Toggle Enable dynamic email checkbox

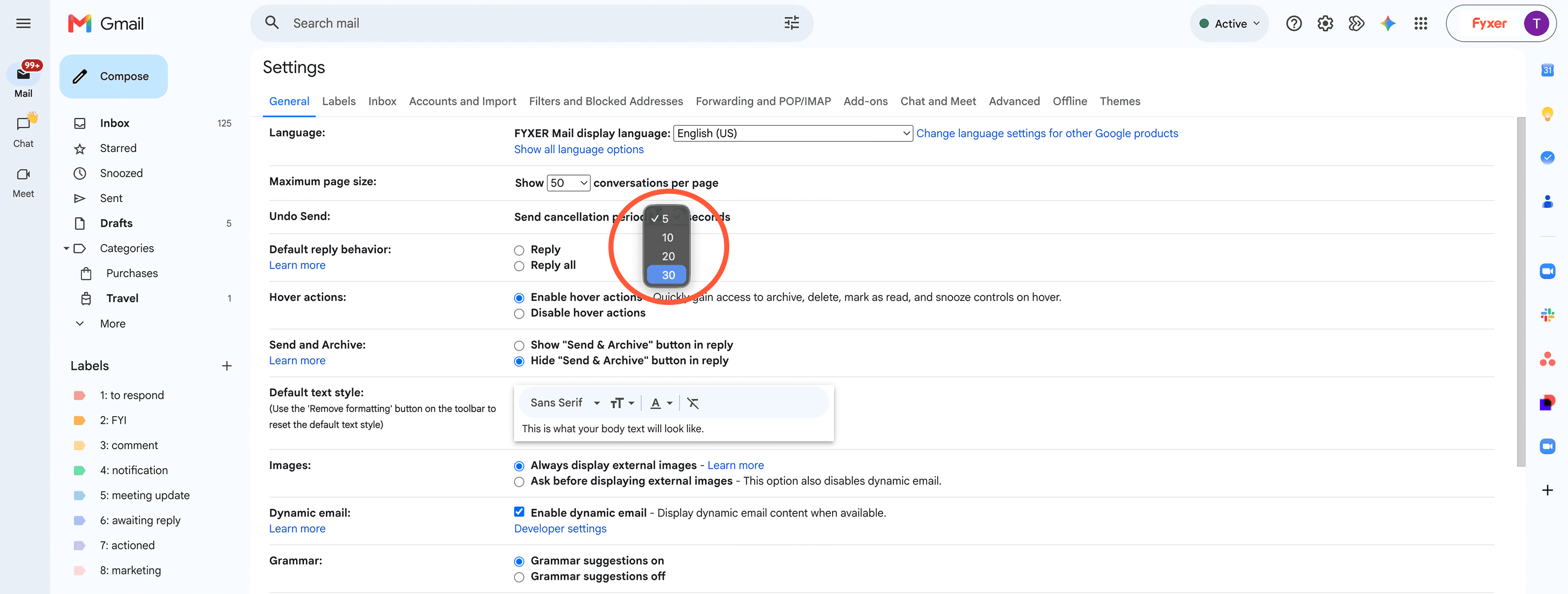pyautogui.click(x=519, y=512)
